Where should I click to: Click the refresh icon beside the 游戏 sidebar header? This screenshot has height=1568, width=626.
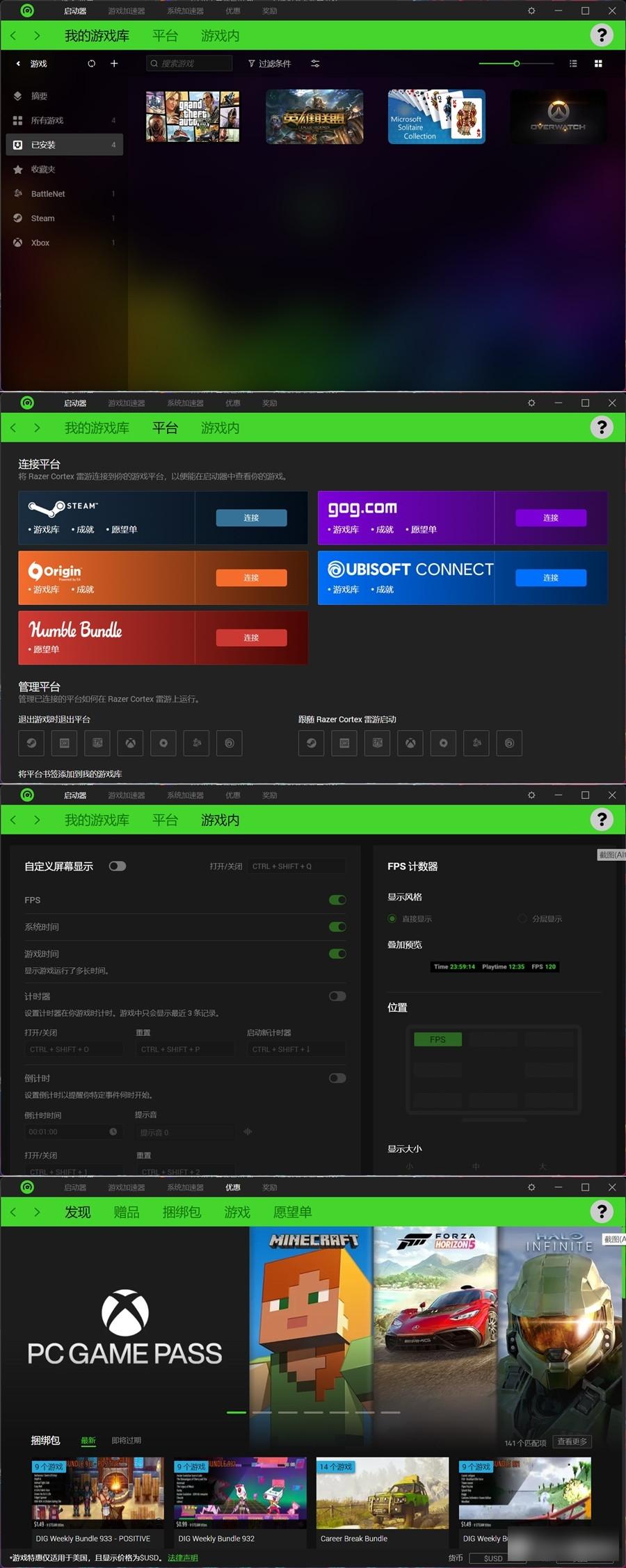click(91, 63)
